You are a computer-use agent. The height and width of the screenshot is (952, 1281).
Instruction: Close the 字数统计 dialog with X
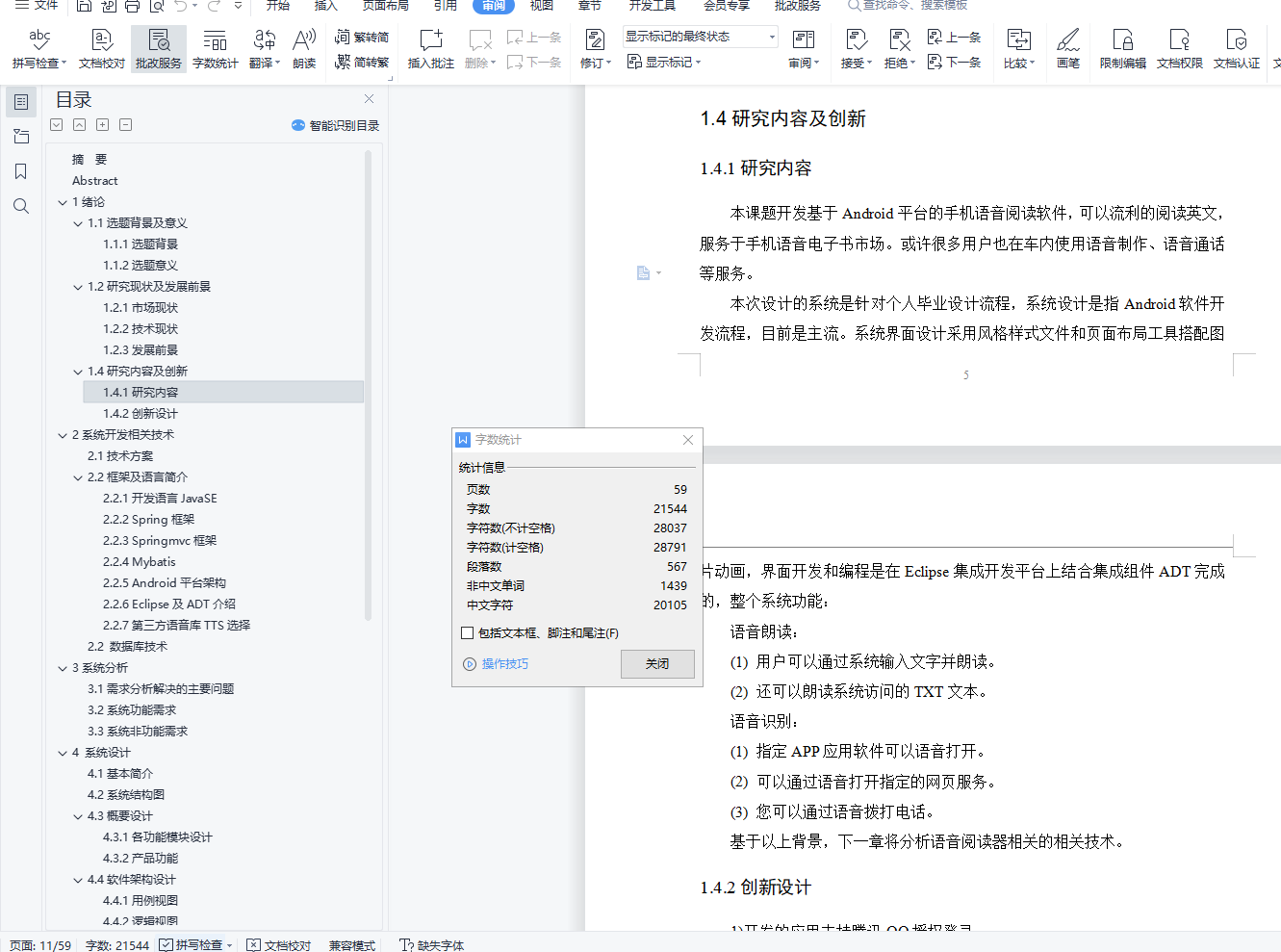(688, 440)
